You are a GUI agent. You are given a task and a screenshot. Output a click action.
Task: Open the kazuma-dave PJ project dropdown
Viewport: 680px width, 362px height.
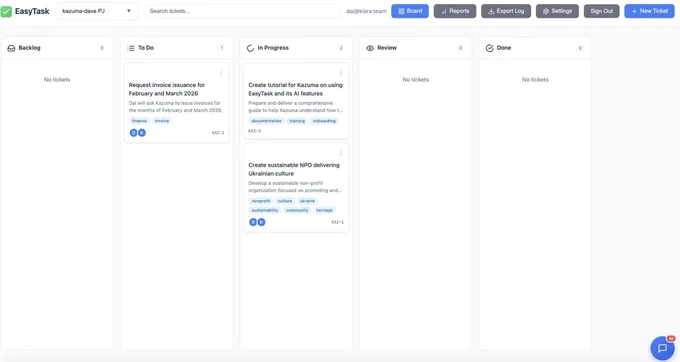[97, 11]
